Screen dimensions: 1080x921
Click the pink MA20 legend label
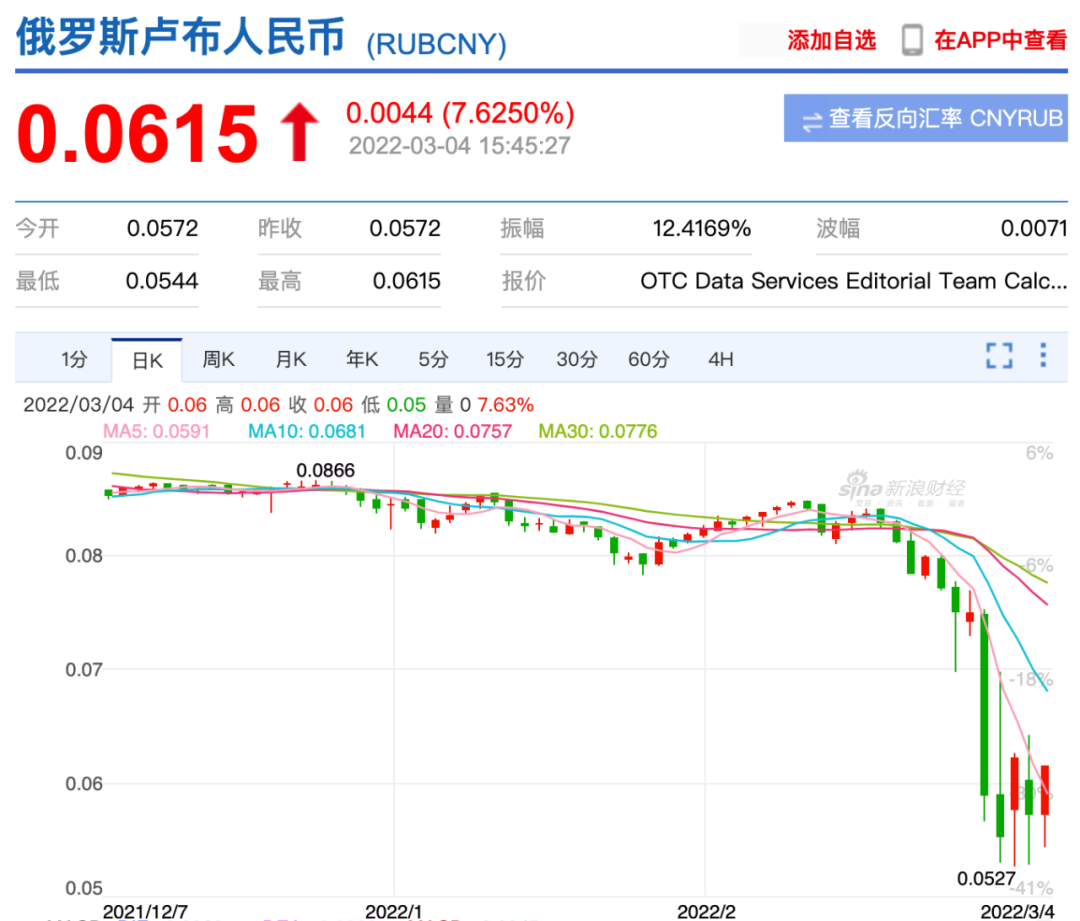click(x=451, y=433)
